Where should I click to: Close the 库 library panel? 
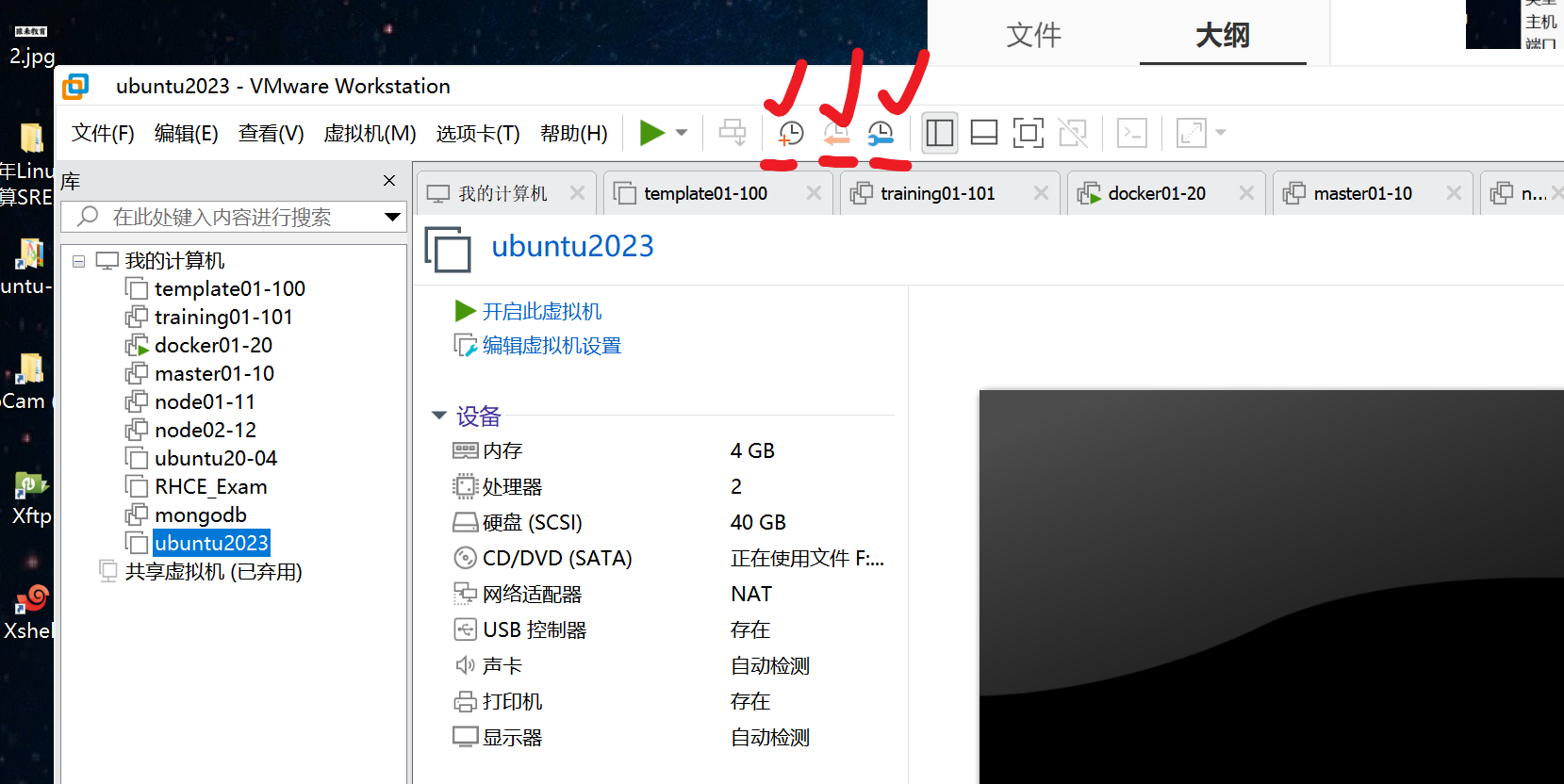click(389, 181)
